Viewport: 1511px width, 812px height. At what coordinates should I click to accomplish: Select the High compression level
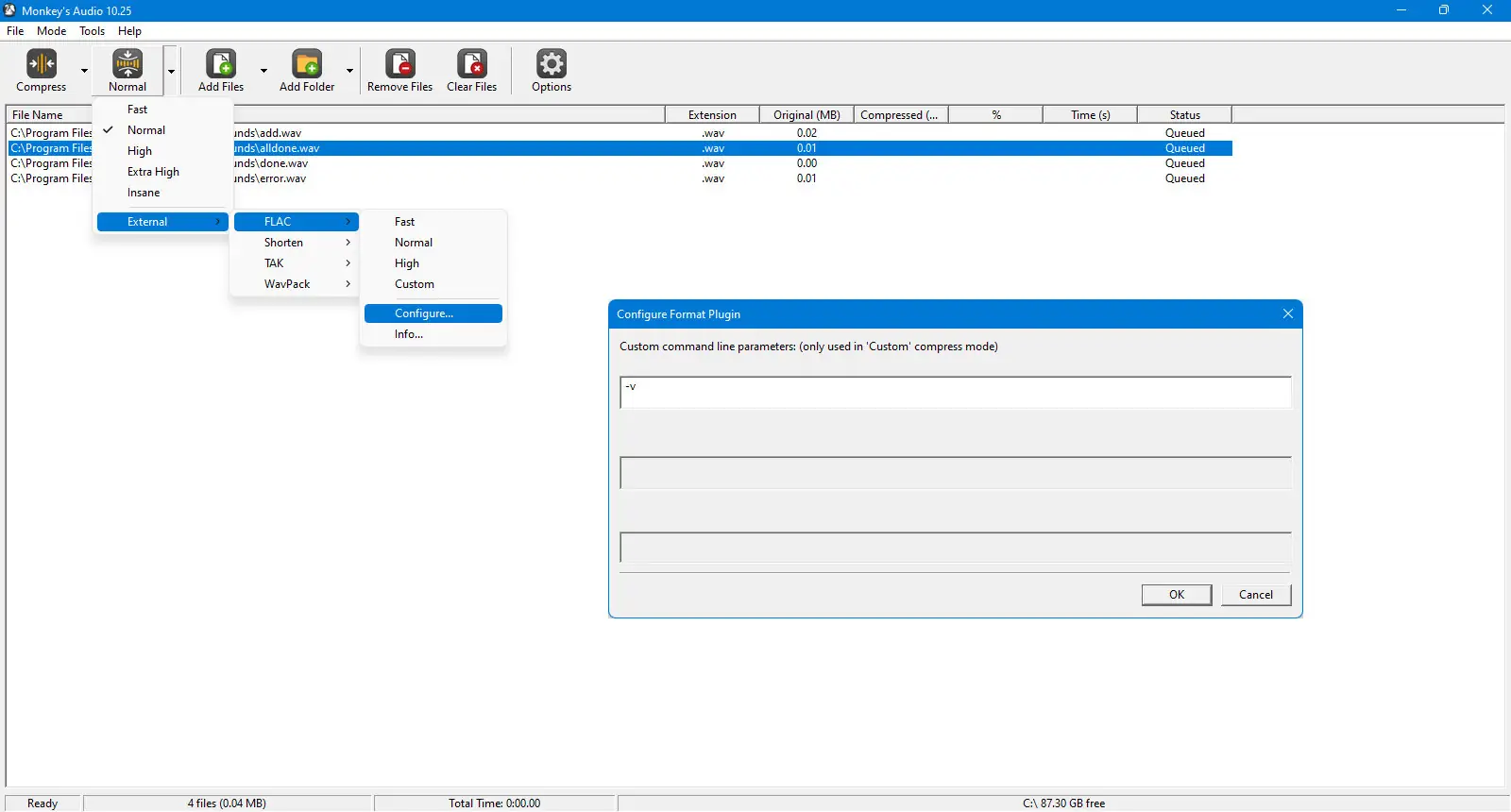click(x=162, y=151)
